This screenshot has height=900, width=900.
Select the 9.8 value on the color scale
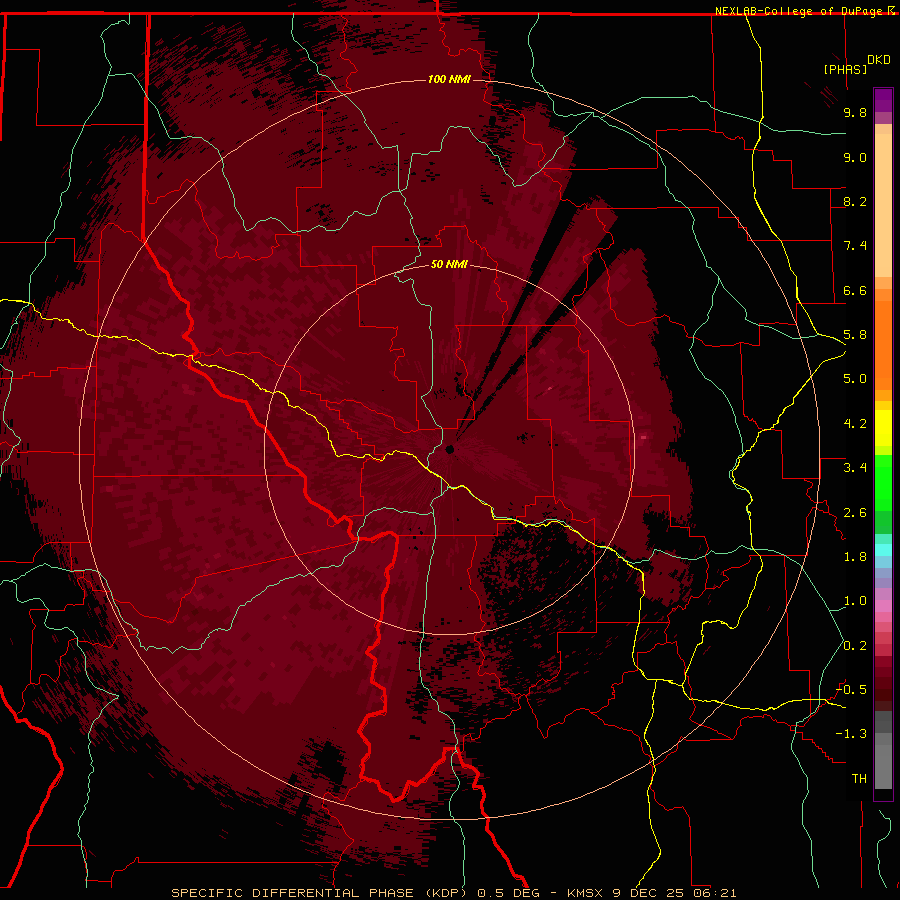[855, 112]
